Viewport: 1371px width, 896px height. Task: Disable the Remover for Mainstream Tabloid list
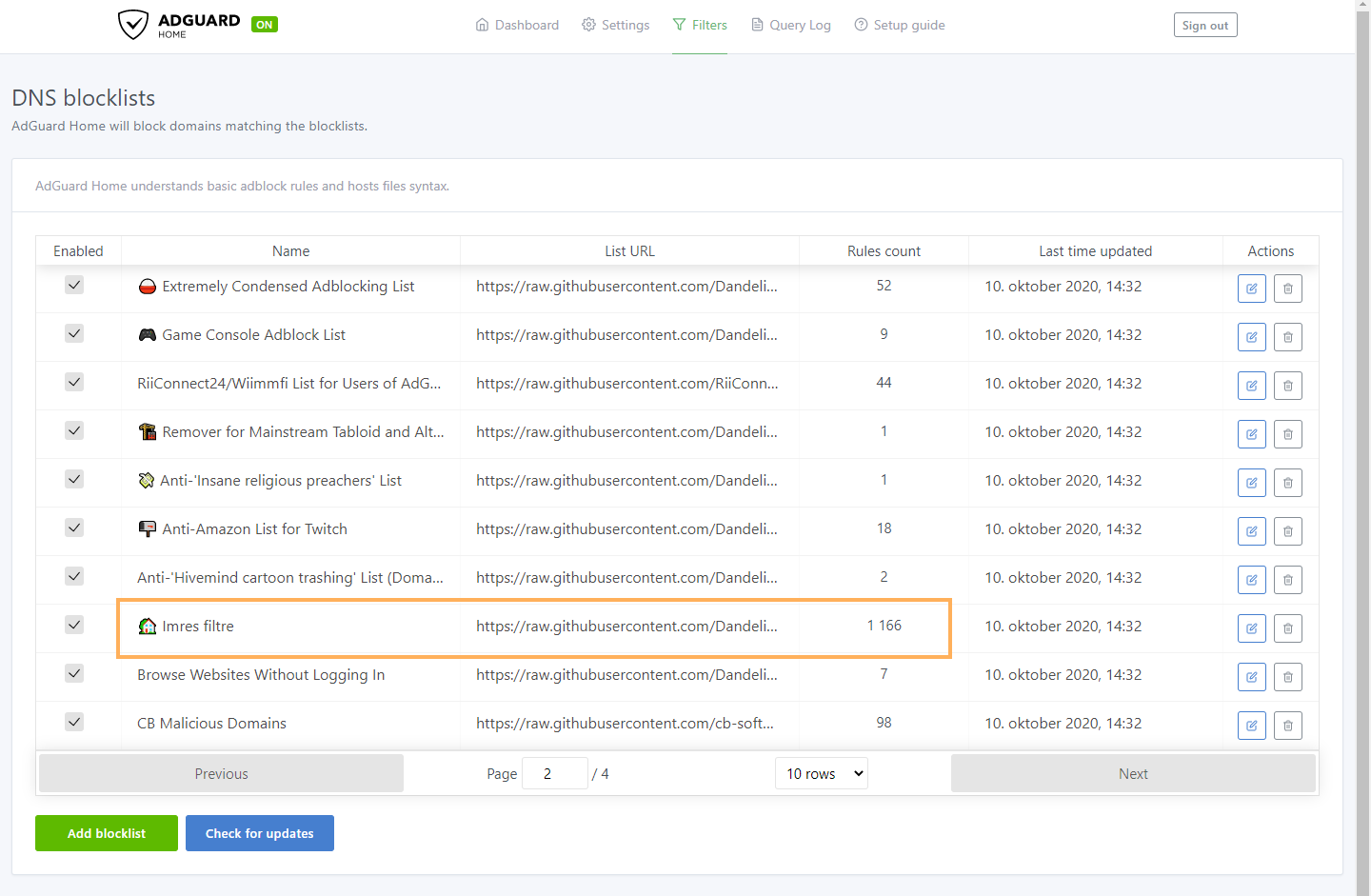74,430
